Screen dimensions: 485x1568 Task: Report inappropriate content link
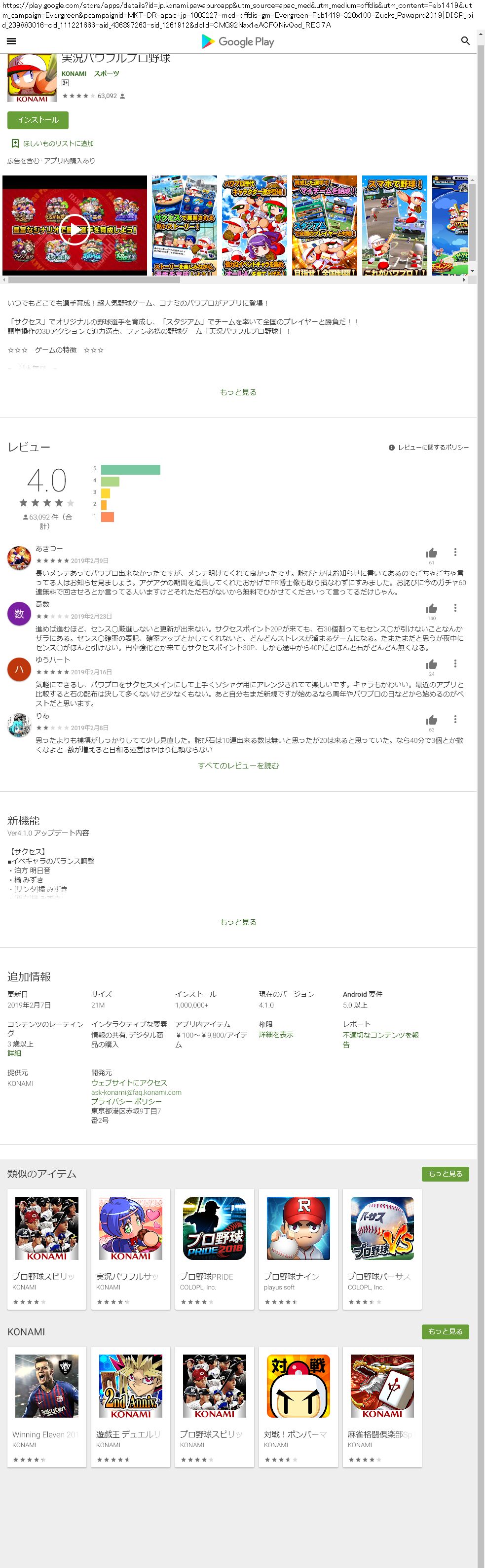[x=381, y=1039]
